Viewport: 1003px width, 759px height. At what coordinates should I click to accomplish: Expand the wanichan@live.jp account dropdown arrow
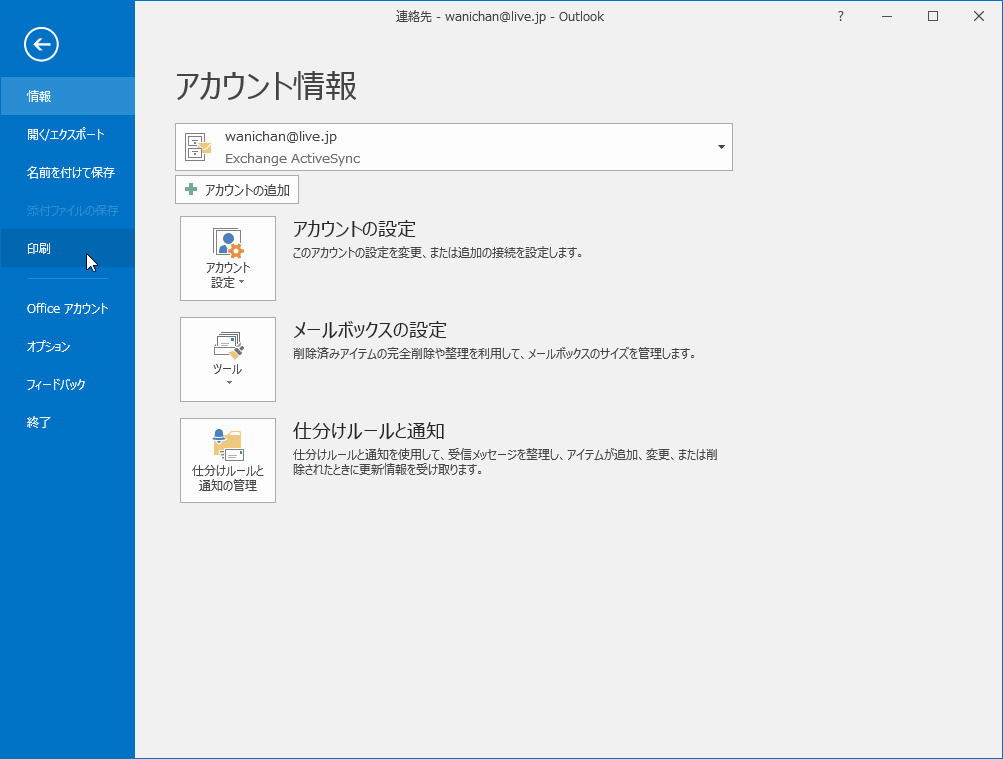tap(721, 147)
